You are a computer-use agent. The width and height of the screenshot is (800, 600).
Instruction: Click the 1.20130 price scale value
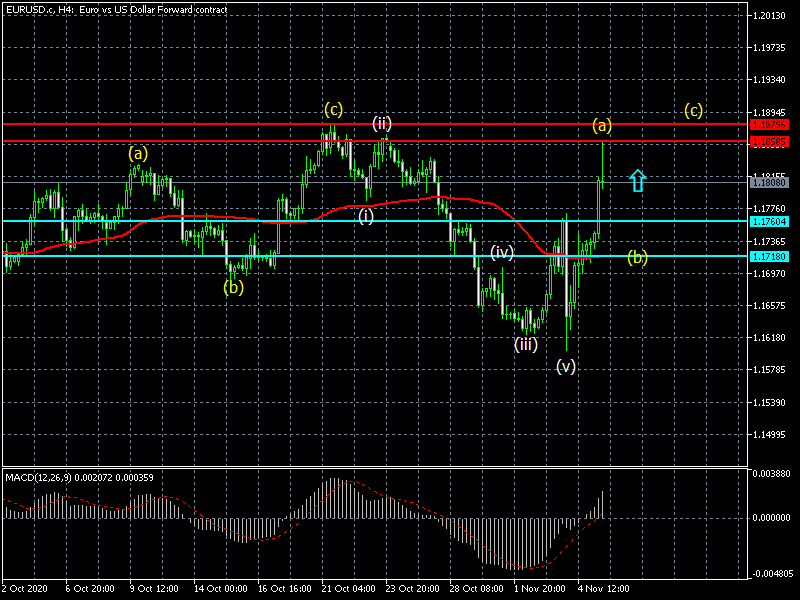pyautogui.click(x=771, y=17)
